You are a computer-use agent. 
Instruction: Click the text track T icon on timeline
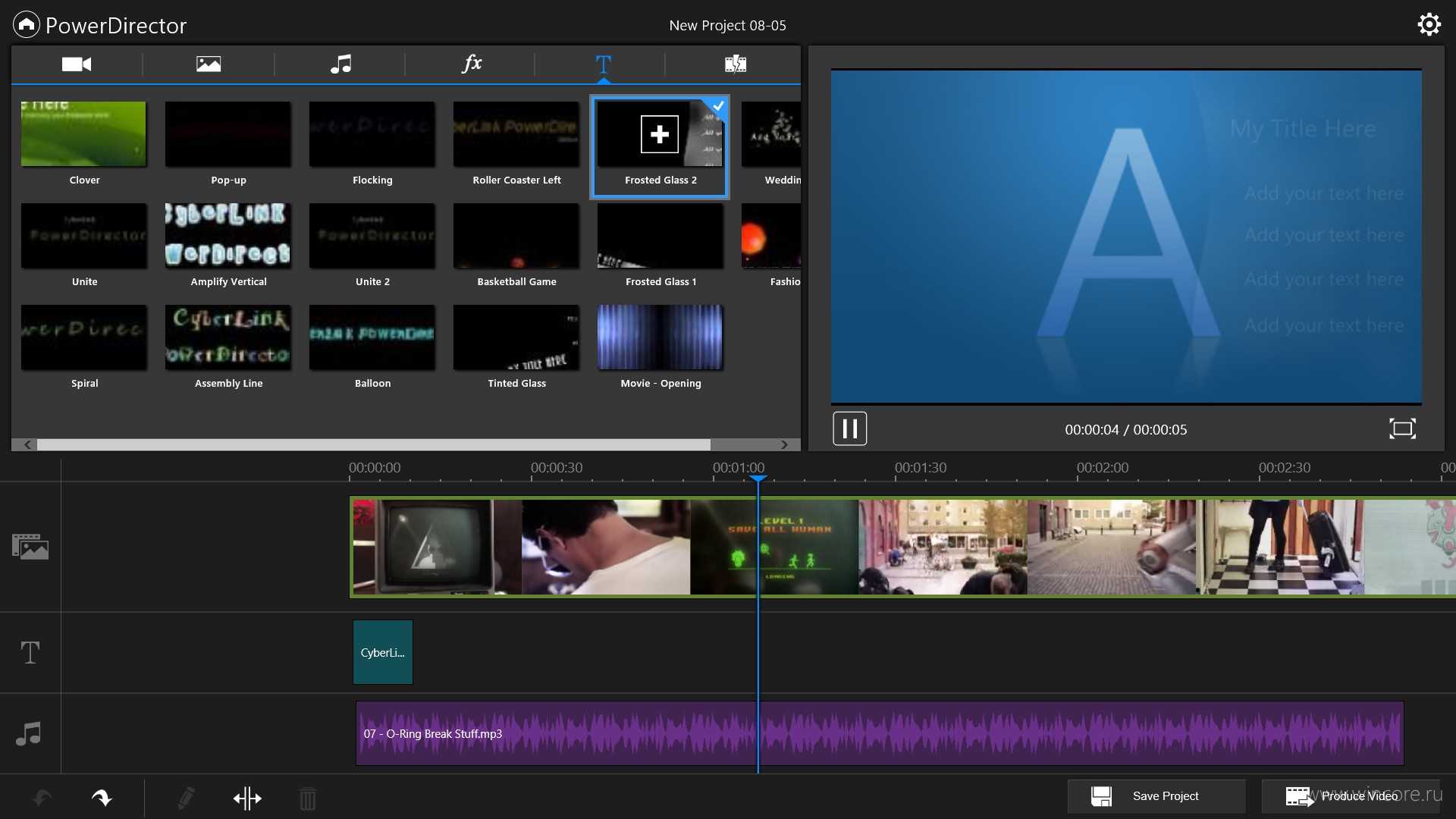[x=29, y=651]
